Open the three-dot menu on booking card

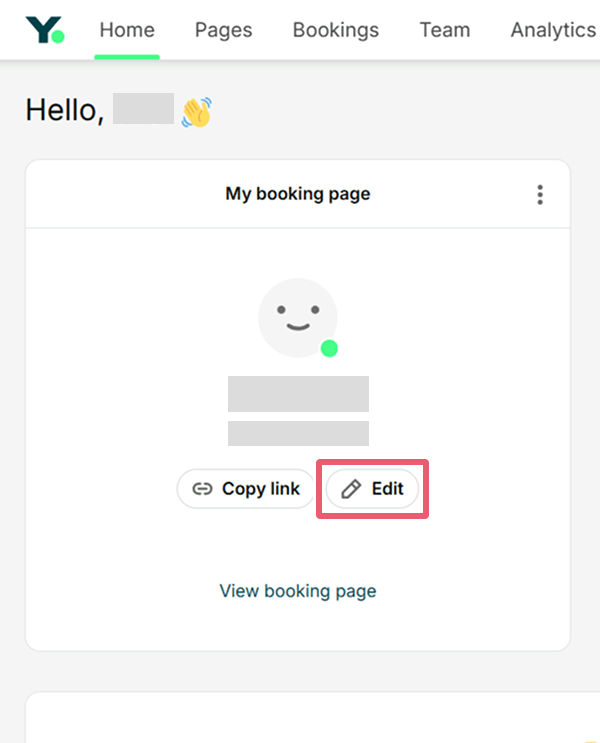click(x=540, y=194)
